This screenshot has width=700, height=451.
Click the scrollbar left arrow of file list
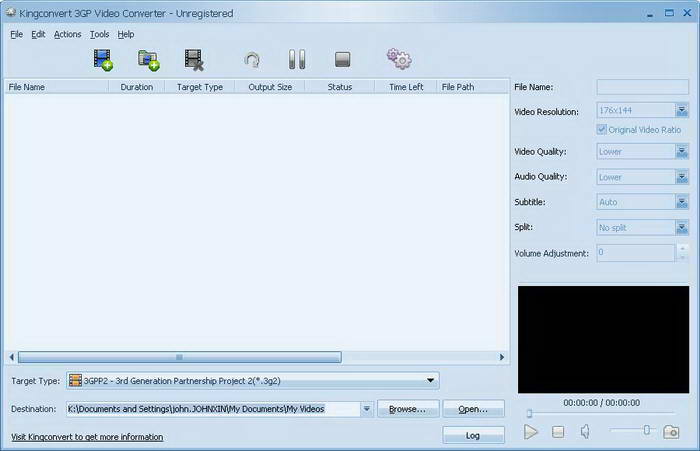(x=12, y=357)
